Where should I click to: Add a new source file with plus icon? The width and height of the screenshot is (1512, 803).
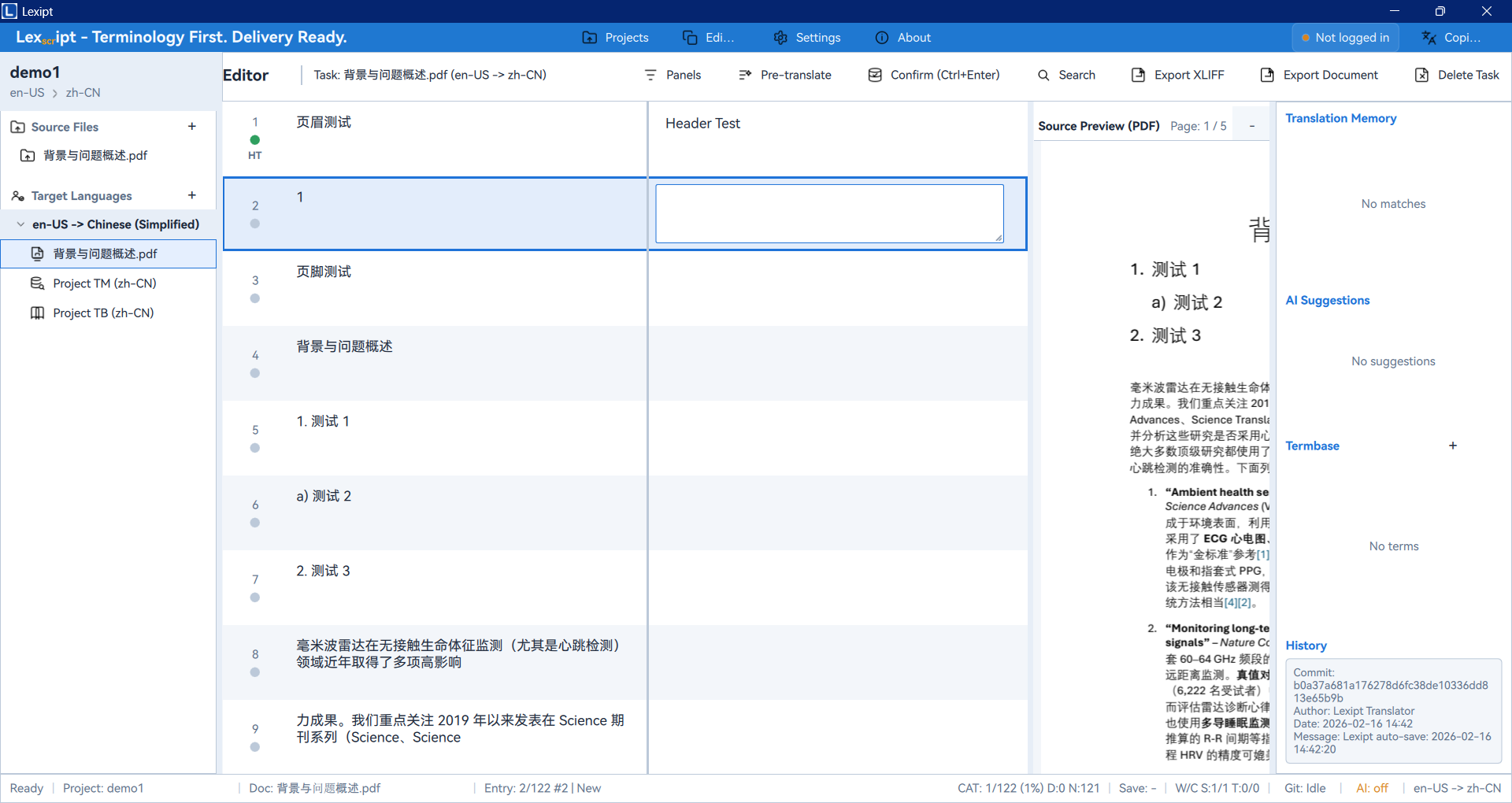(192, 127)
